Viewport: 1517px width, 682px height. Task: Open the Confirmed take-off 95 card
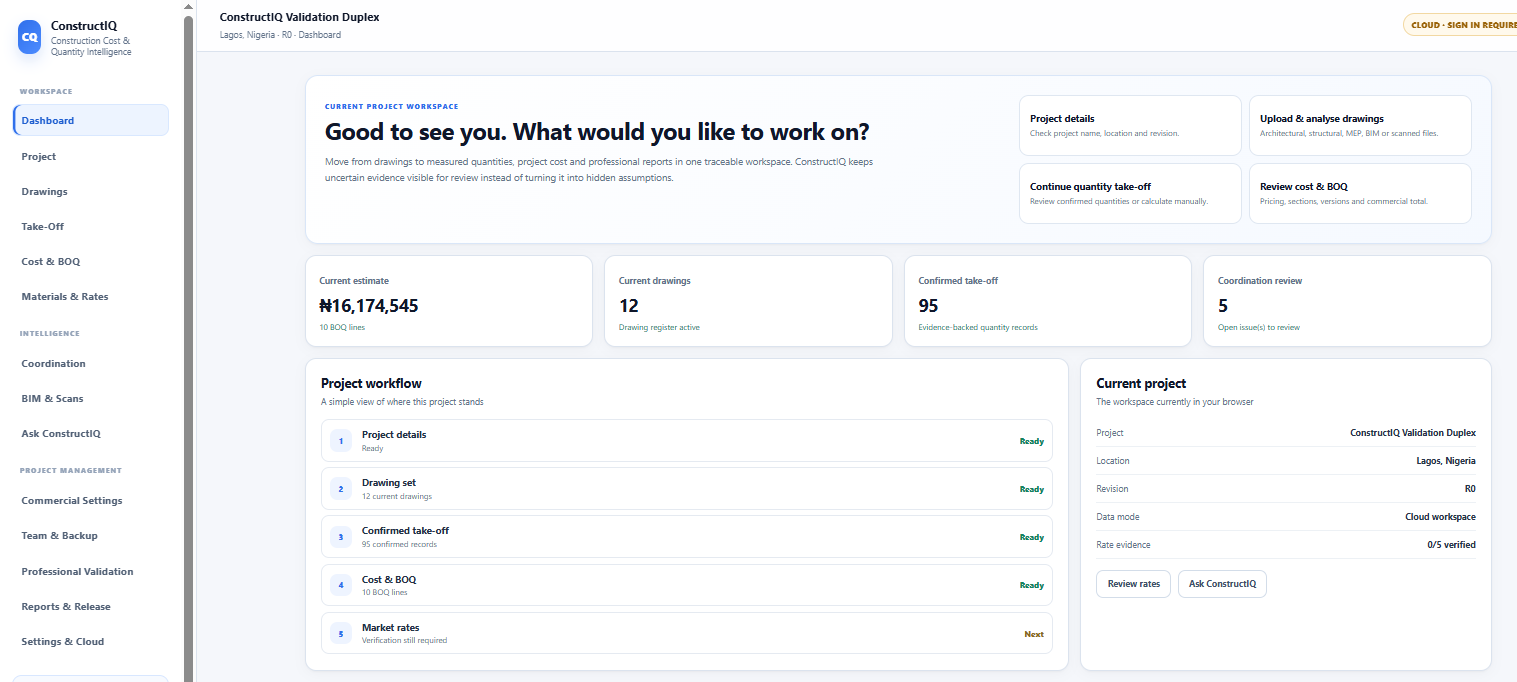(x=1048, y=301)
